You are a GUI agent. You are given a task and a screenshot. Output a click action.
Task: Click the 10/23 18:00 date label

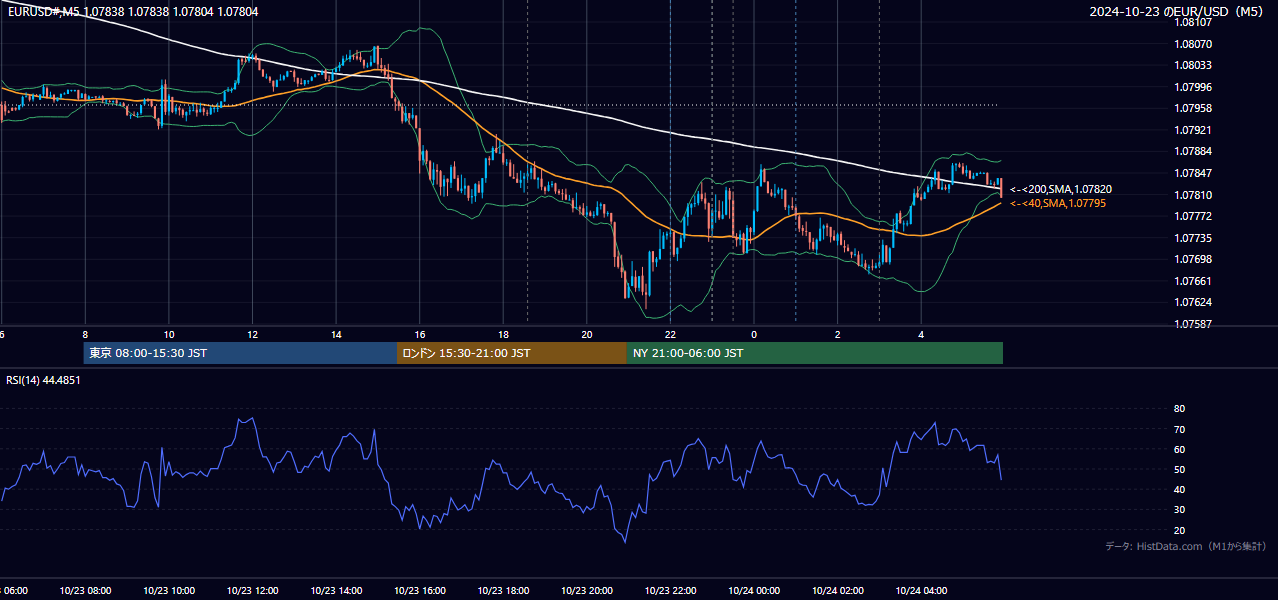[x=503, y=591]
